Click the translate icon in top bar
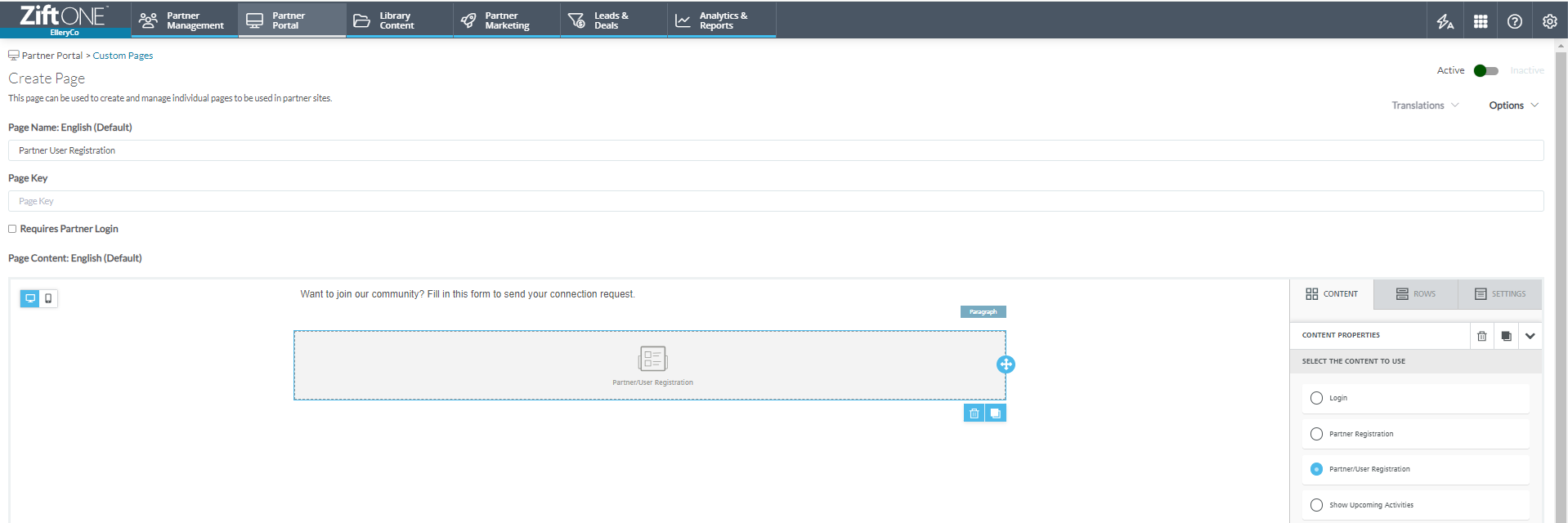 [1445, 21]
